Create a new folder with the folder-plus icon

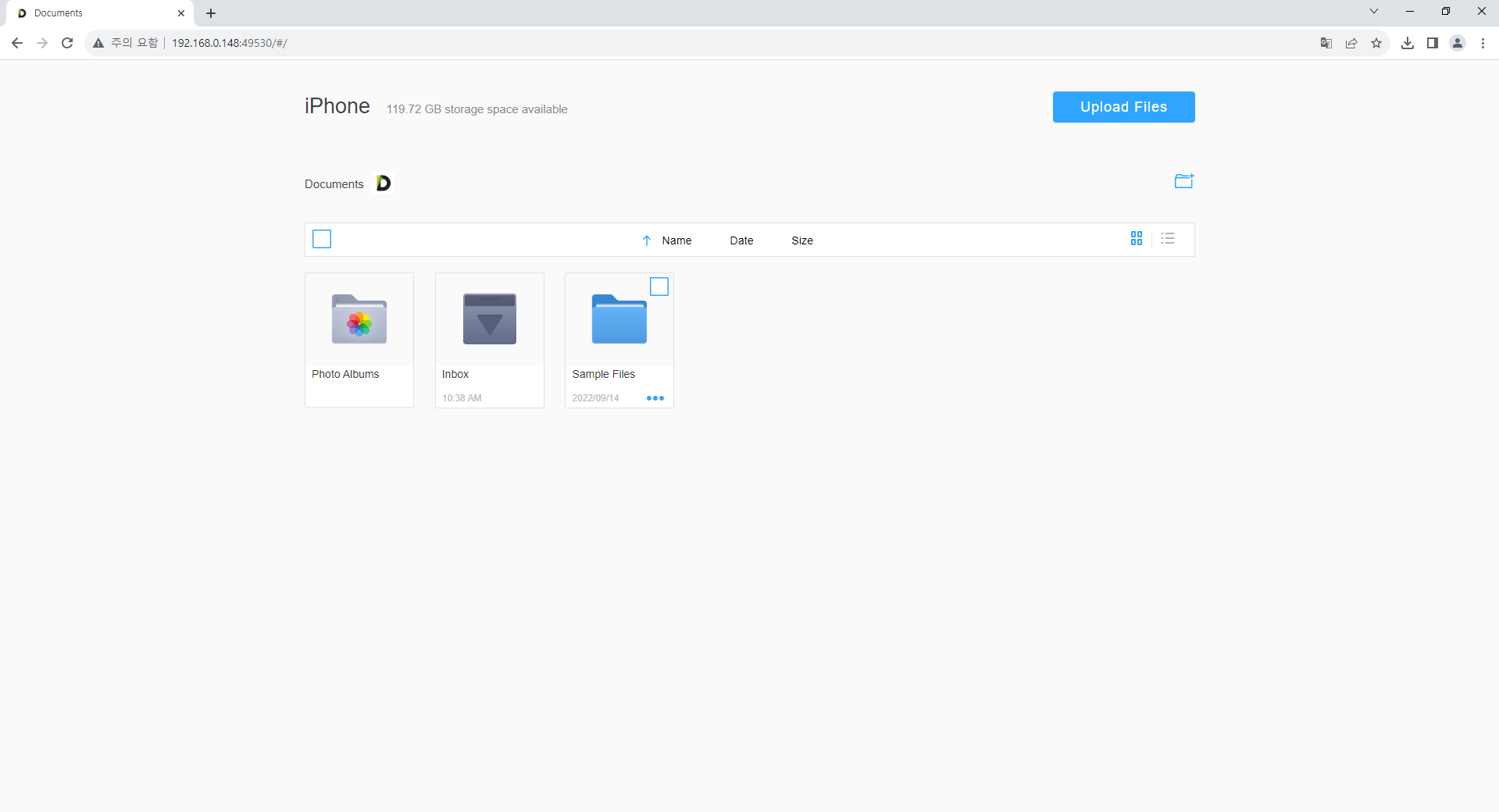(1184, 181)
